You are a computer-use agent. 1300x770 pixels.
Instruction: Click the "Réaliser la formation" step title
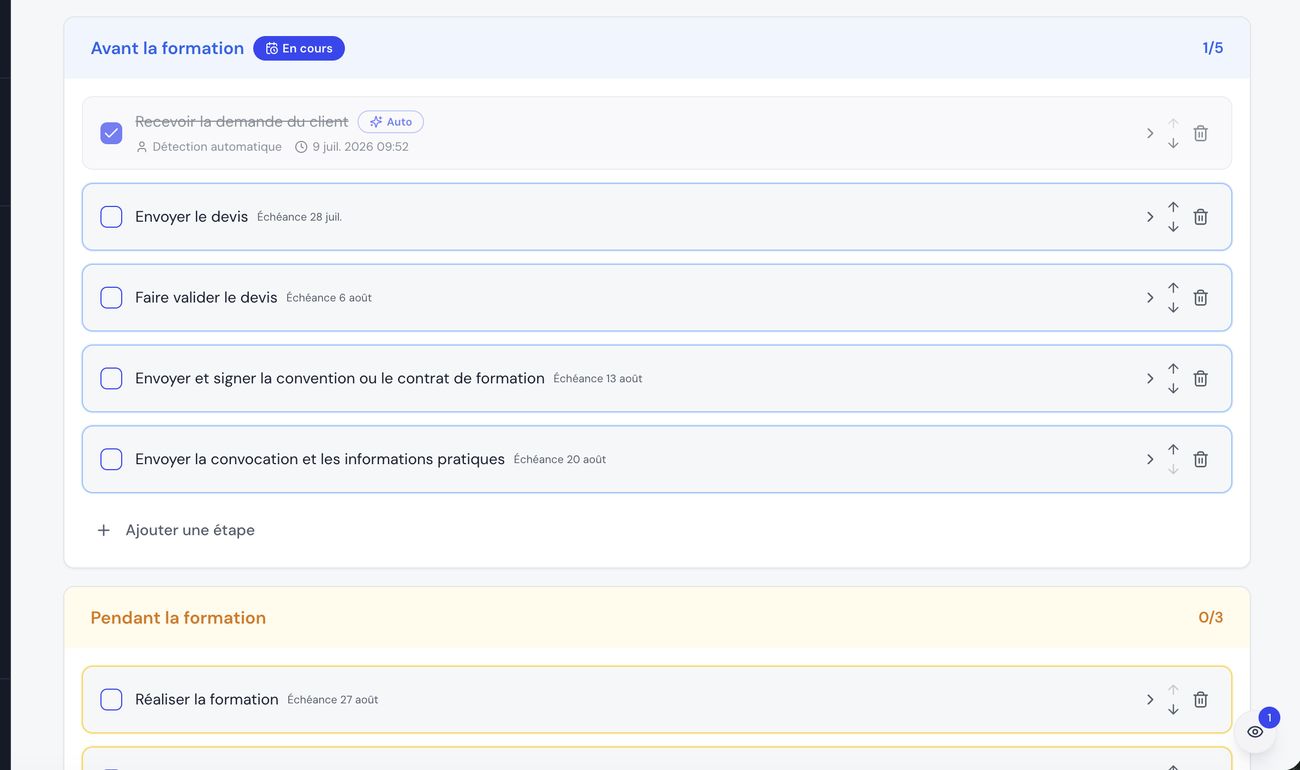pos(207,700)
